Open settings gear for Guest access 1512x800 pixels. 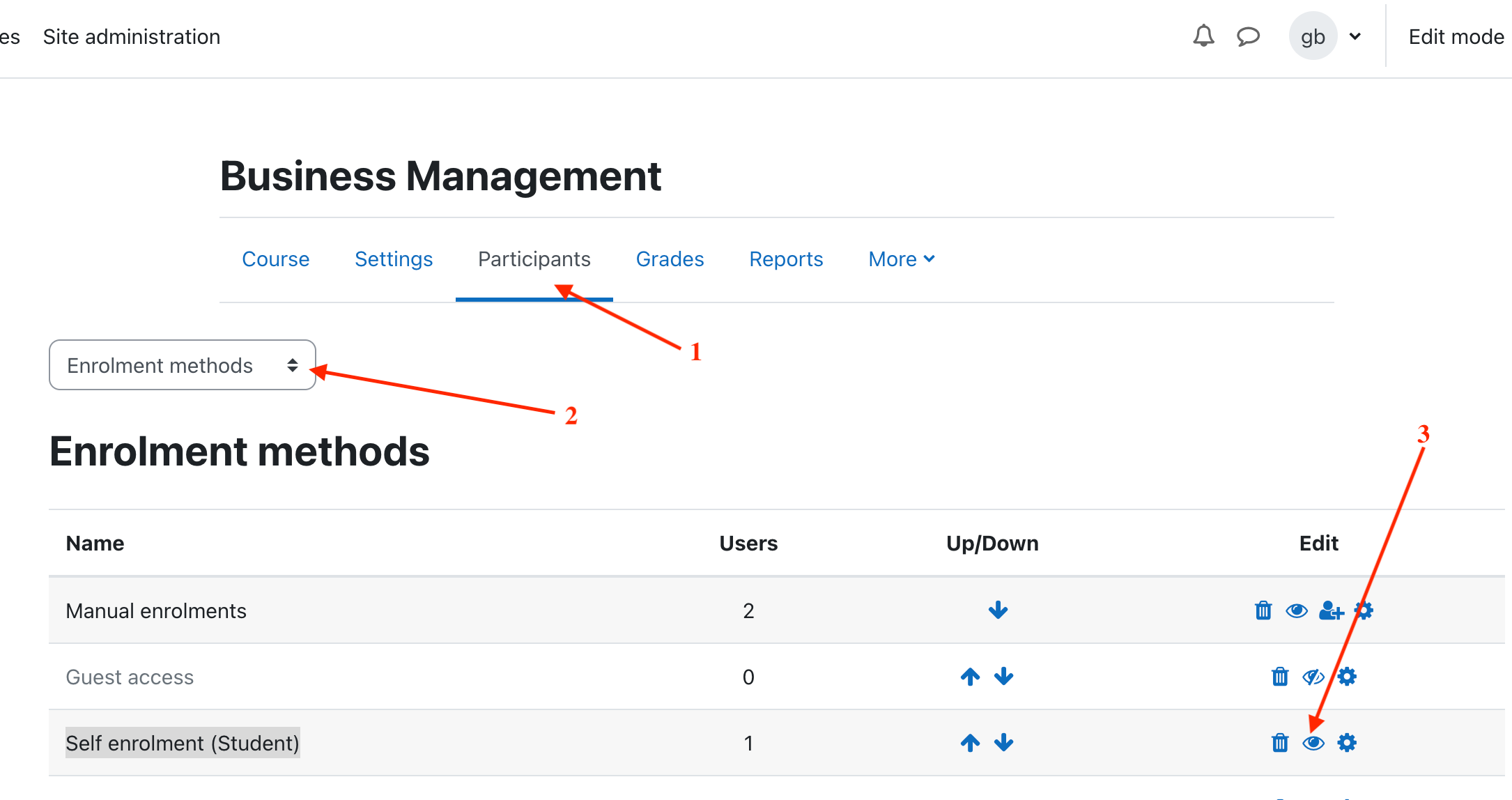[1347, 676]
